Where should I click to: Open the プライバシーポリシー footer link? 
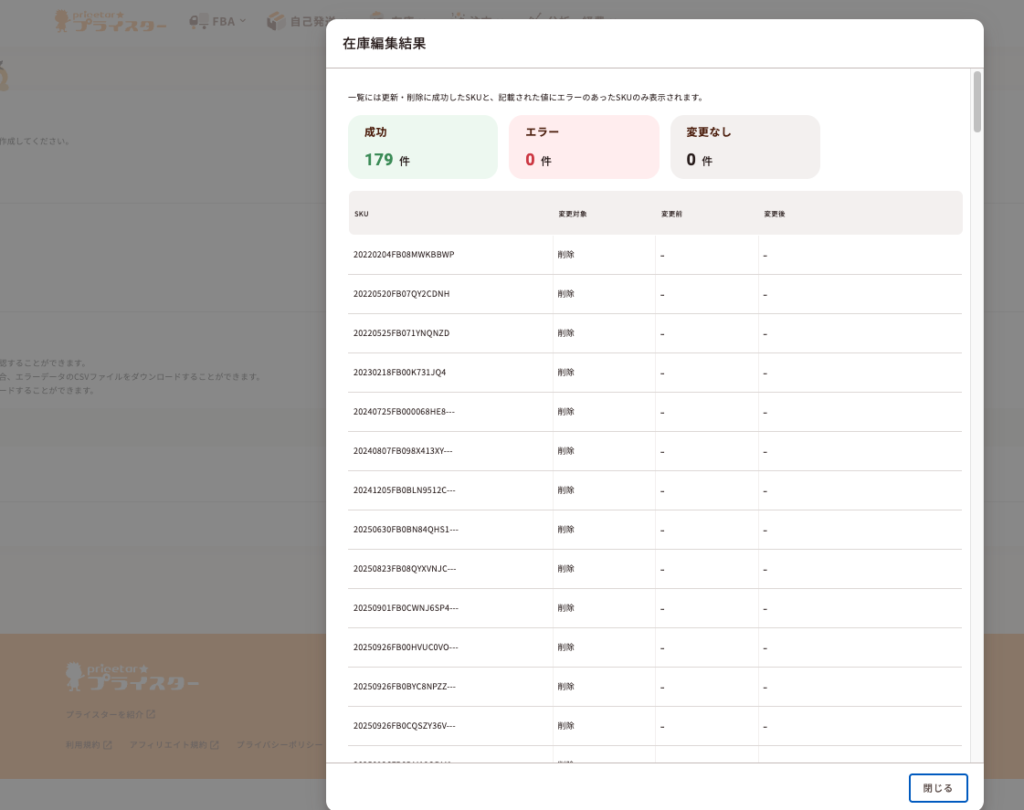point(280,745)
